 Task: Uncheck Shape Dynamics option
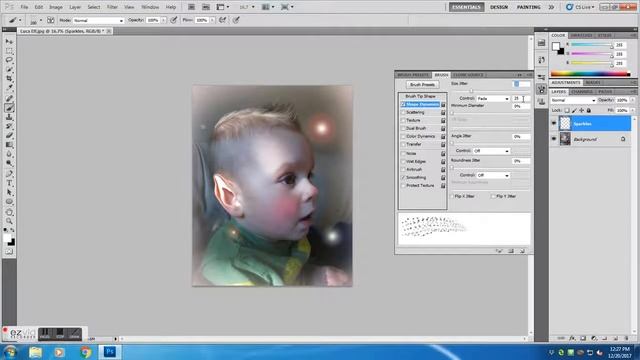(403, 104)
